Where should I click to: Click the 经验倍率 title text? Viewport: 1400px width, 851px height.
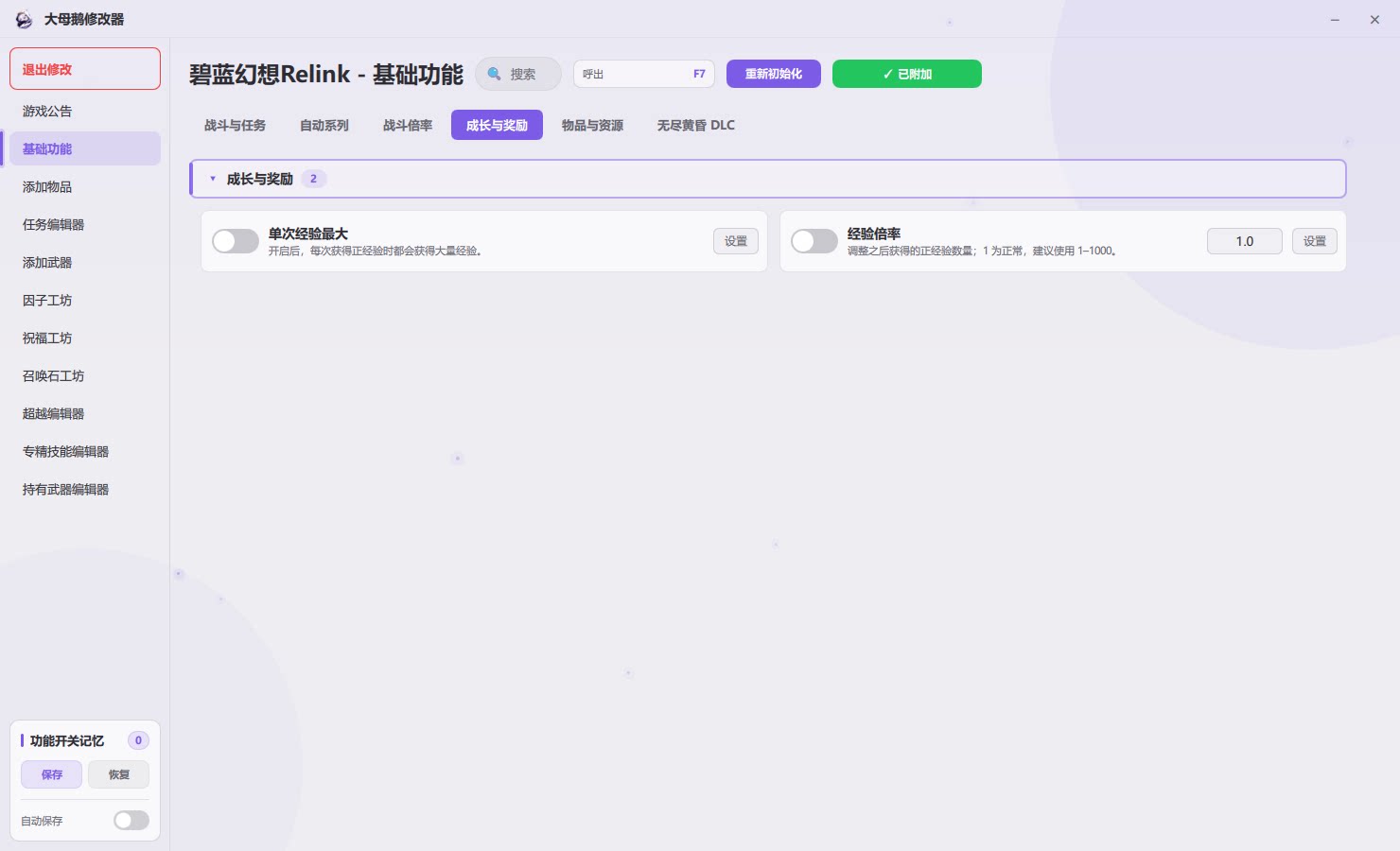(874, 234)
